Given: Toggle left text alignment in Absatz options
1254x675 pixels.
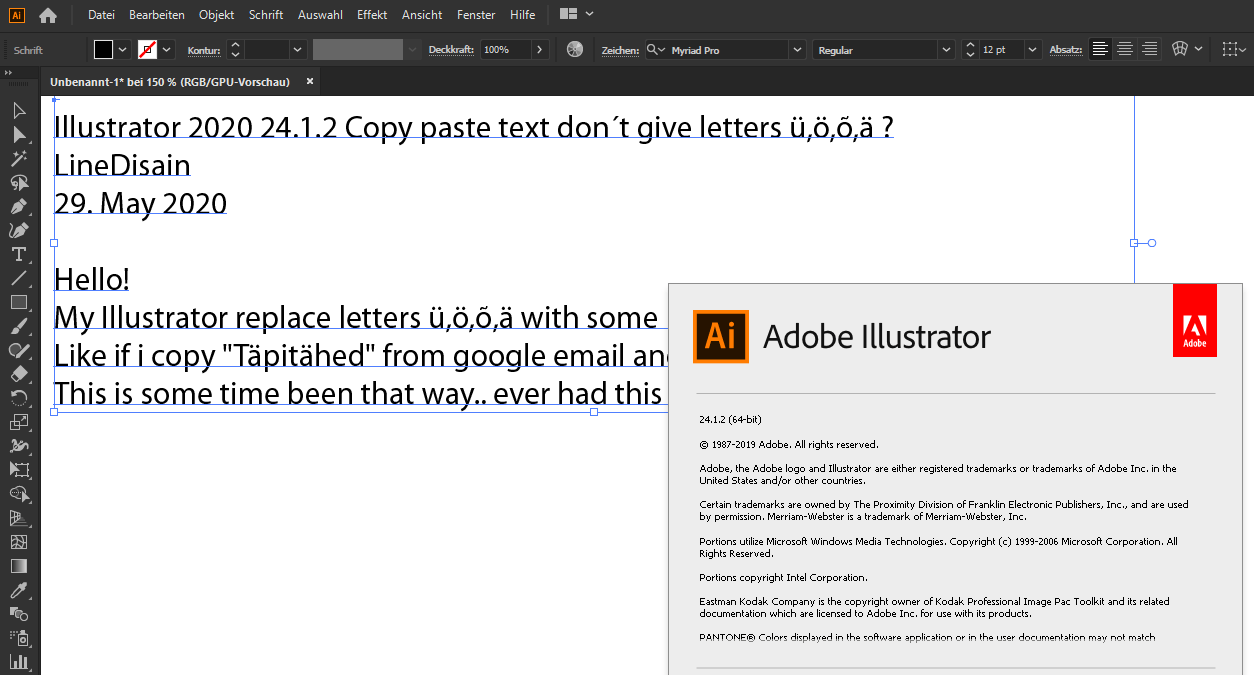Looking at the screenshot, I should point(1100,47).
